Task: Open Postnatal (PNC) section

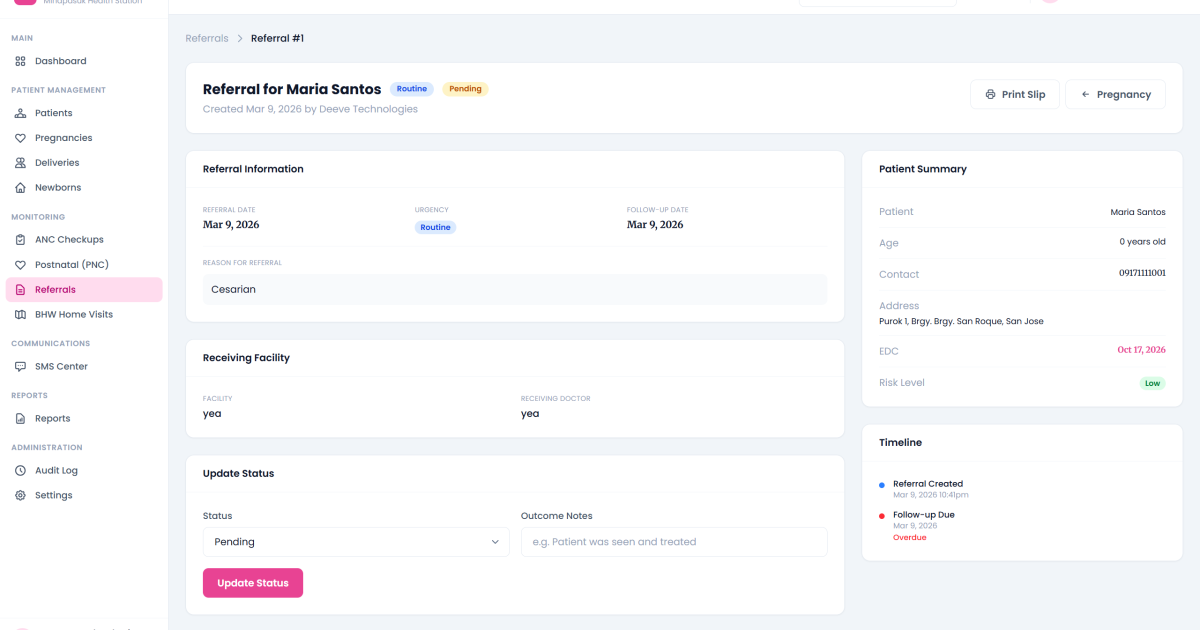Action: pyautogui.click(x=84, y=265)
